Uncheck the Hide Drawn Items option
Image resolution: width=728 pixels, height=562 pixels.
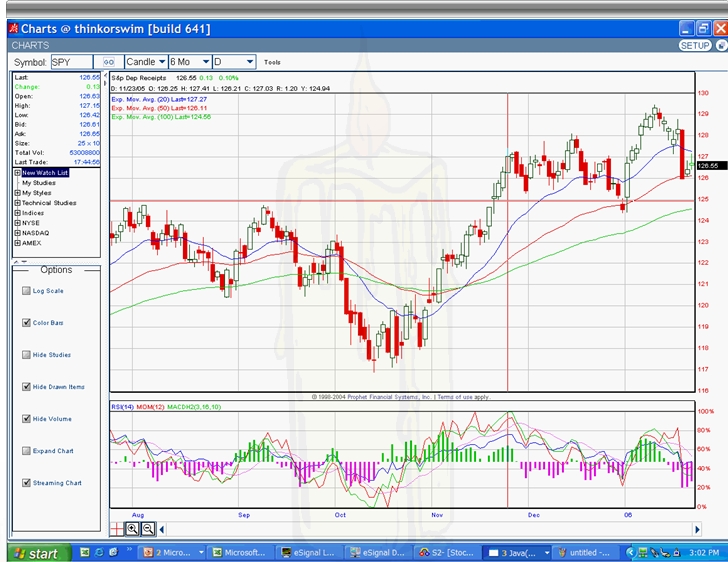(x=26, y=386)
